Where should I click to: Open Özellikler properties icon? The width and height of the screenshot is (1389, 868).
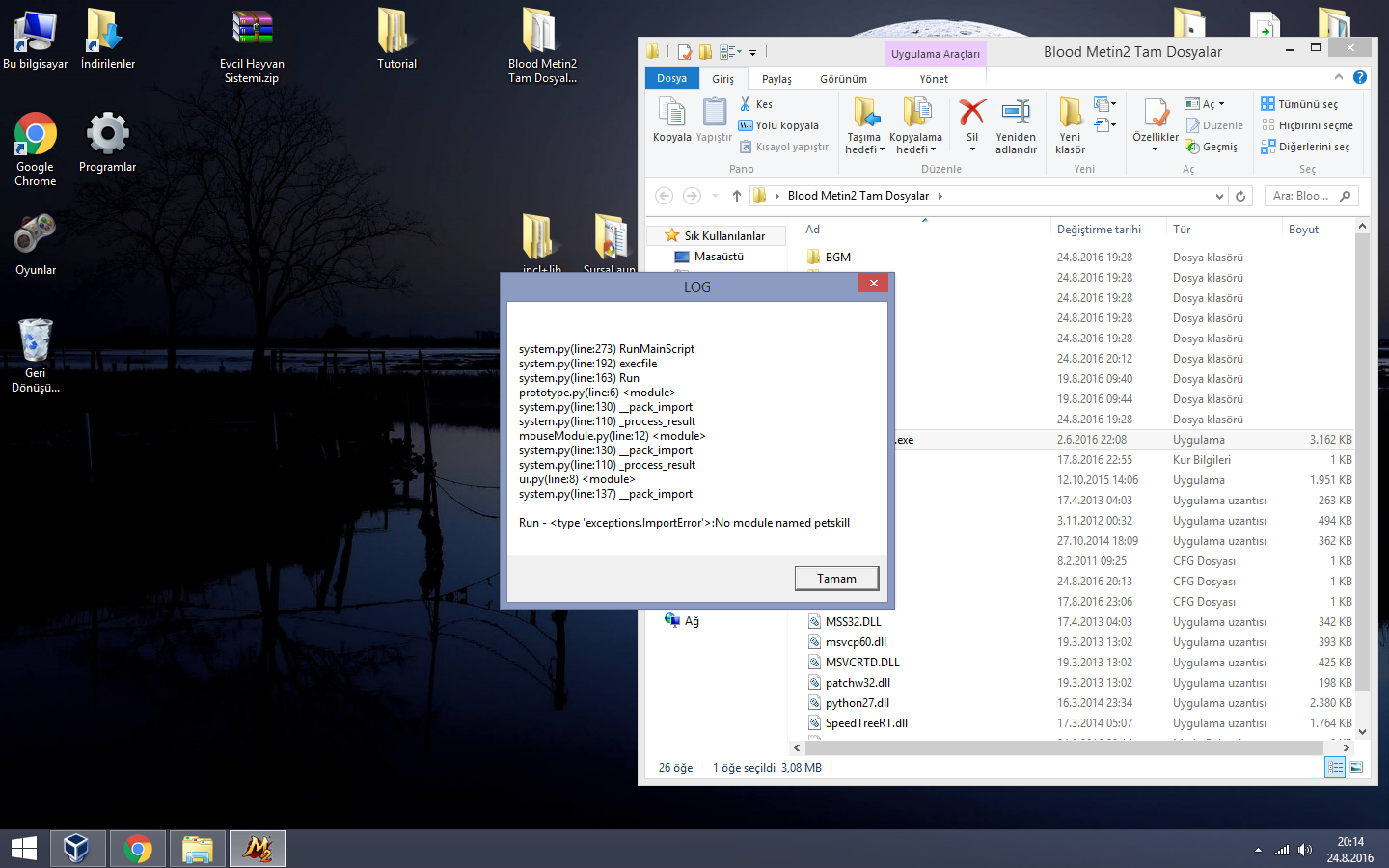[1156, 118]
